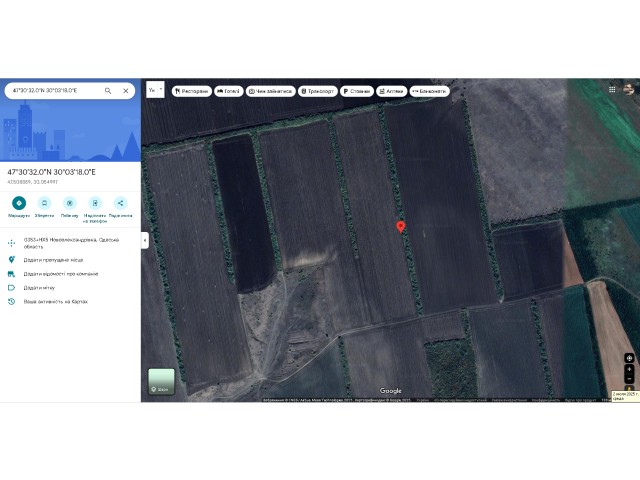This screenshot has width=640, height=480.
Task: Click the coordinates search input field
Action: coord(55,91)
